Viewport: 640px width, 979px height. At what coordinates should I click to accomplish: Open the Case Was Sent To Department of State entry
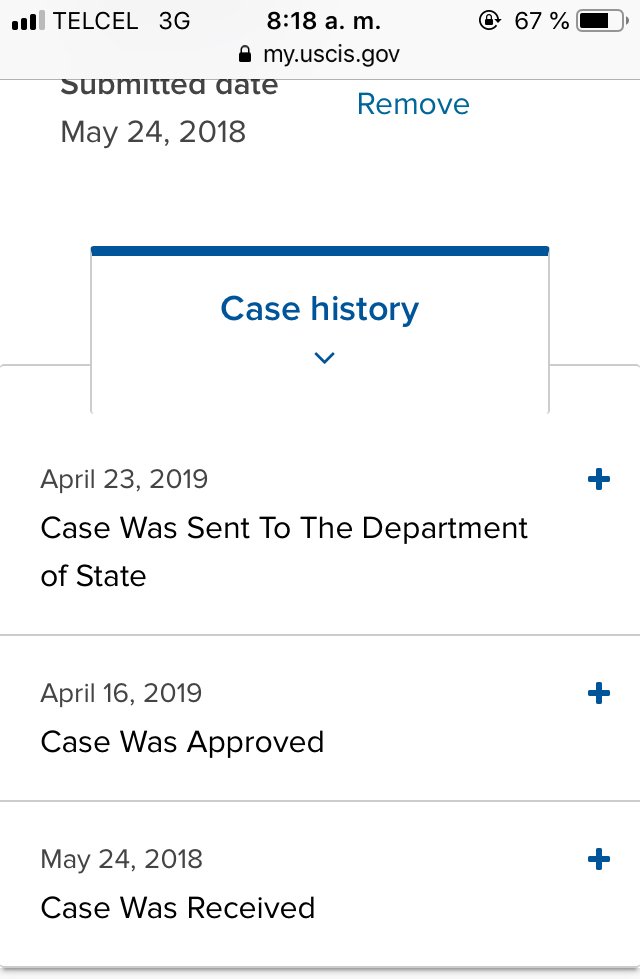click(x=320, y=528)
